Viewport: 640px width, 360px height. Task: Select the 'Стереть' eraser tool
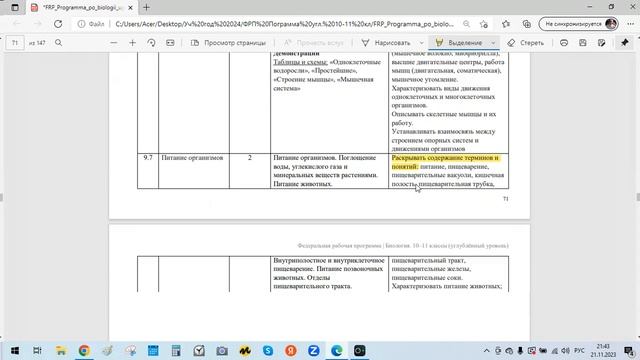(x=526, y=43)
